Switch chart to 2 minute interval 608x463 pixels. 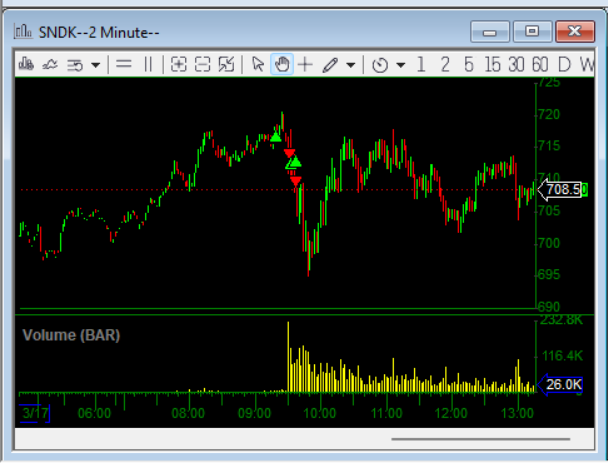tap(445, 64)
